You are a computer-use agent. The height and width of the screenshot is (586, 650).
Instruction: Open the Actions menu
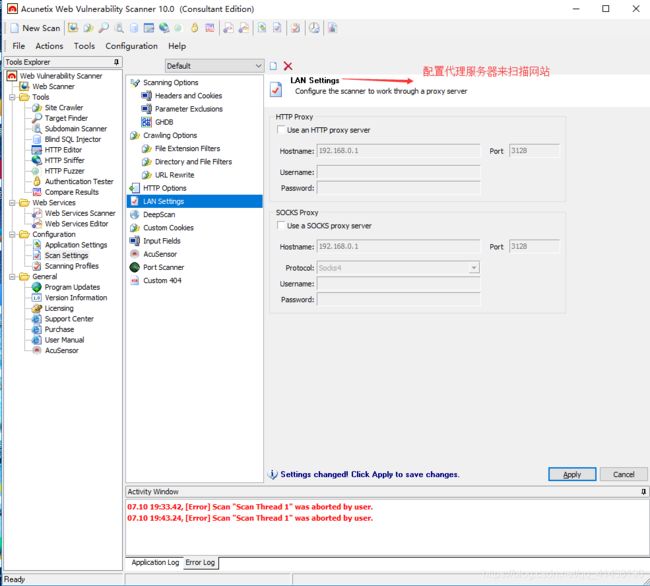49,46
